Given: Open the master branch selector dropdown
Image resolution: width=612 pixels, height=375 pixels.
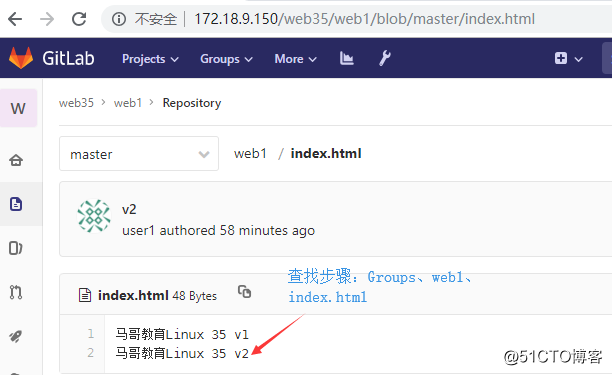Looking at the screenshot, I should tap(139, 154).
